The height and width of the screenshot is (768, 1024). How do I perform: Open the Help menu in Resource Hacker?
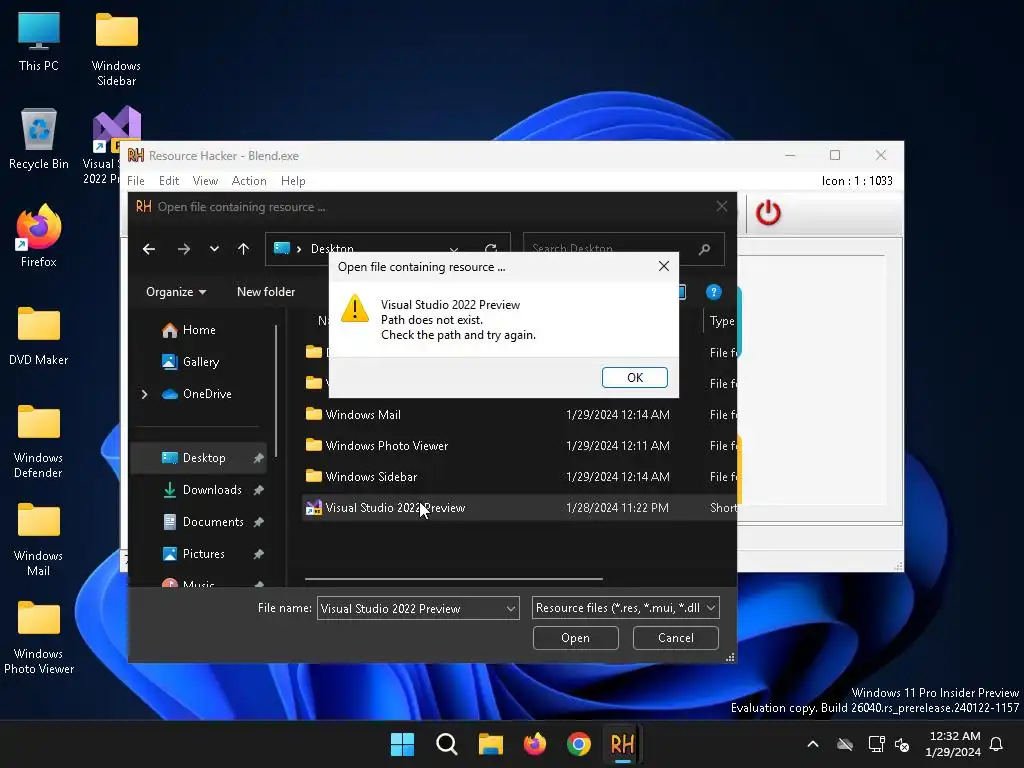(293, 181)
